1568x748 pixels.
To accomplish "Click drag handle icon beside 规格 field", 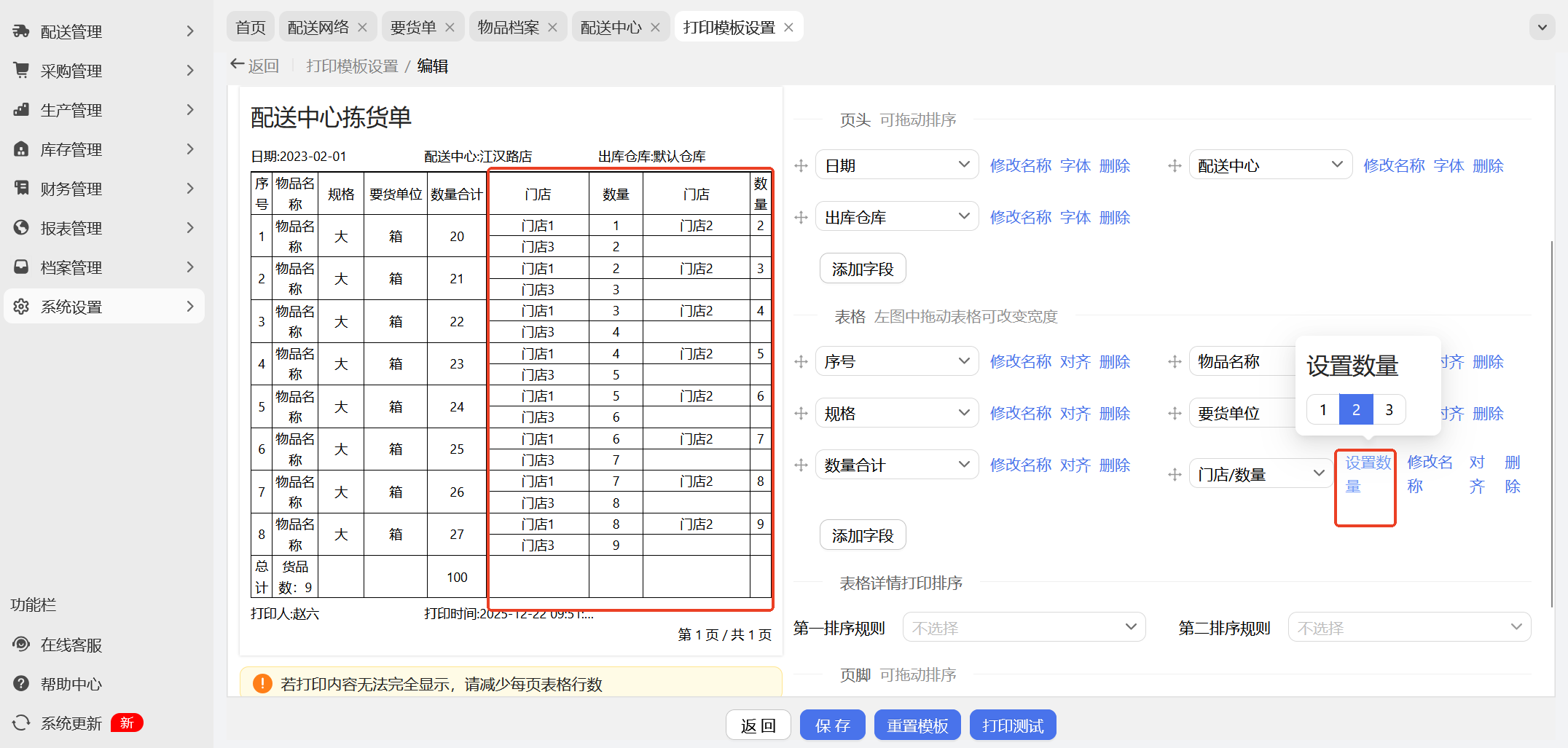I will [x=801, y=414].
